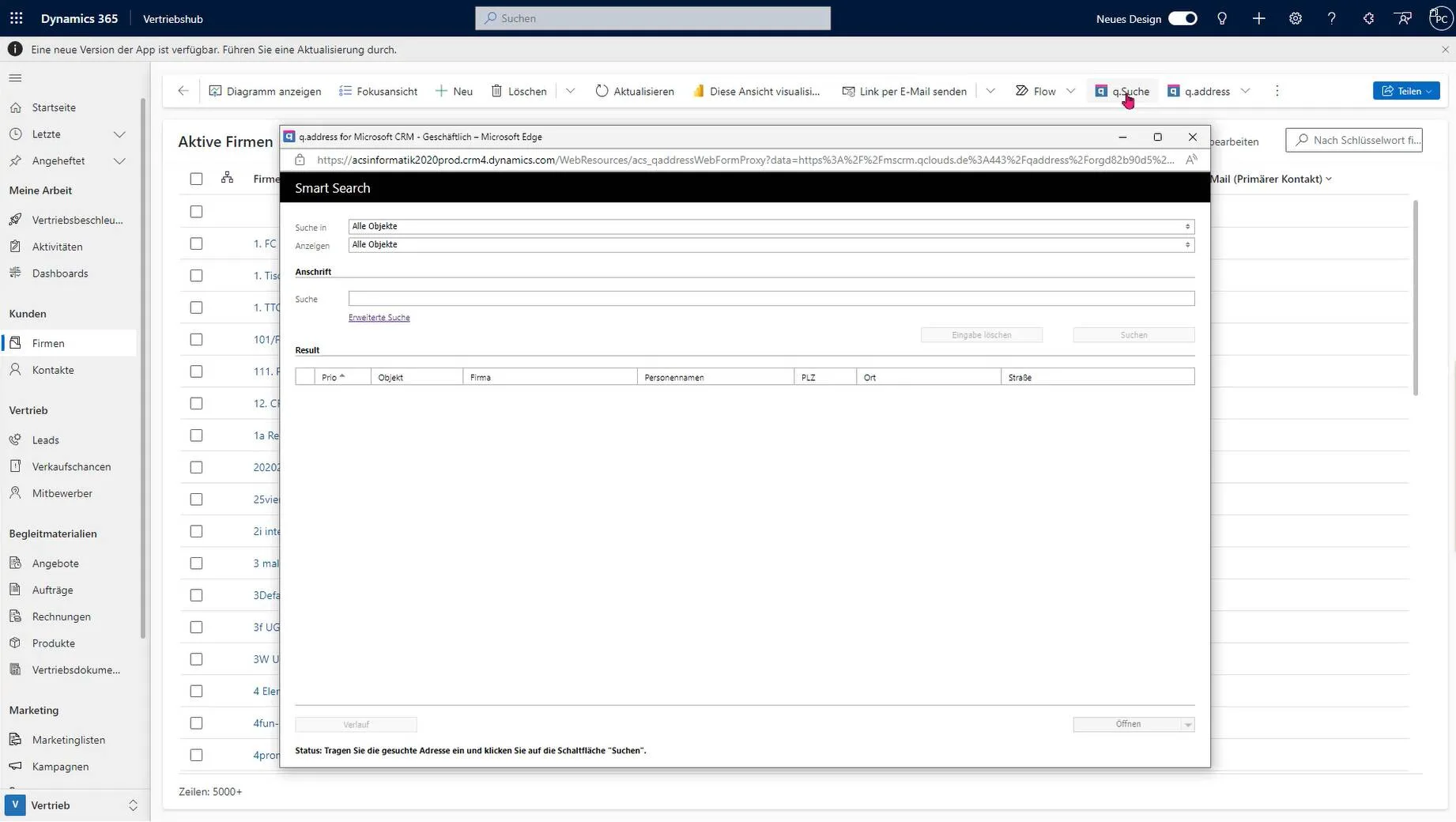Open the Suche in dropdown in Smart Search

tap(771, 227)
